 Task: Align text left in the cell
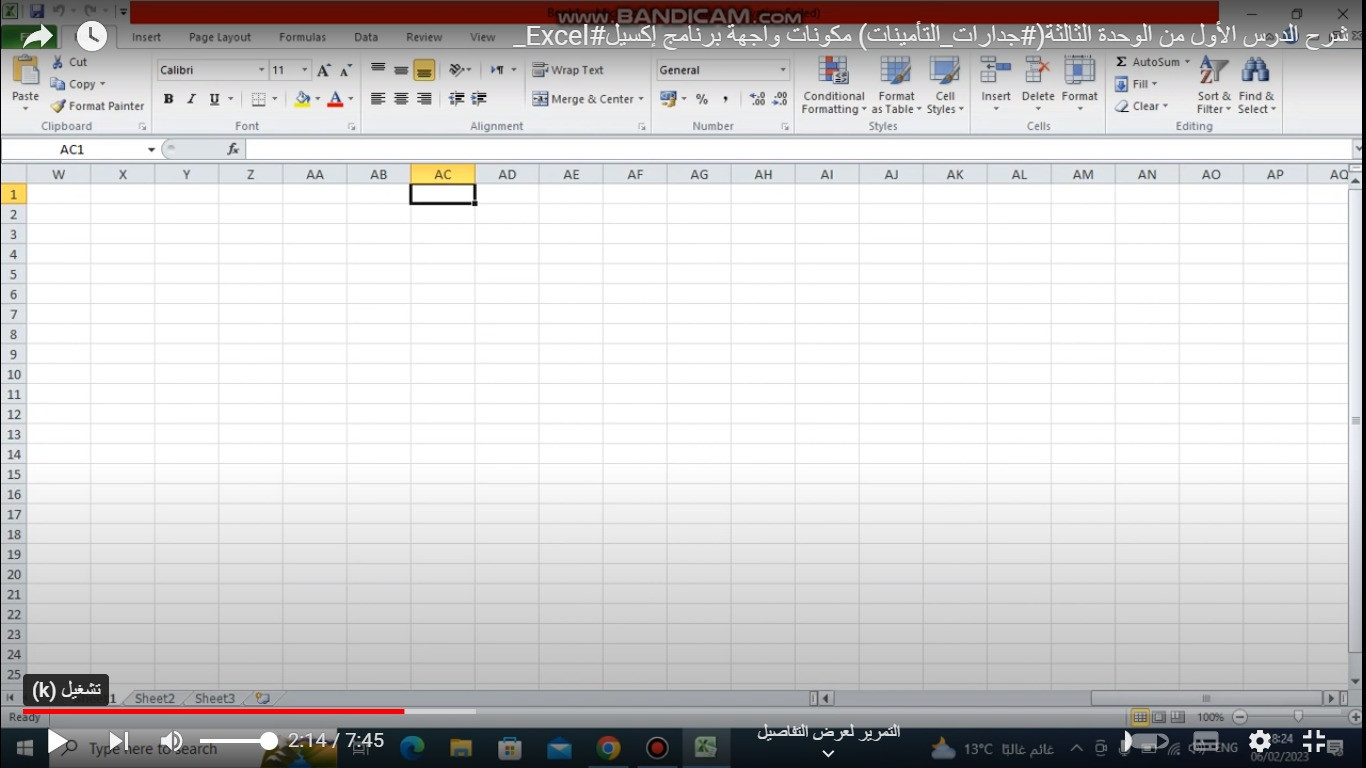[x=378, y=99]
